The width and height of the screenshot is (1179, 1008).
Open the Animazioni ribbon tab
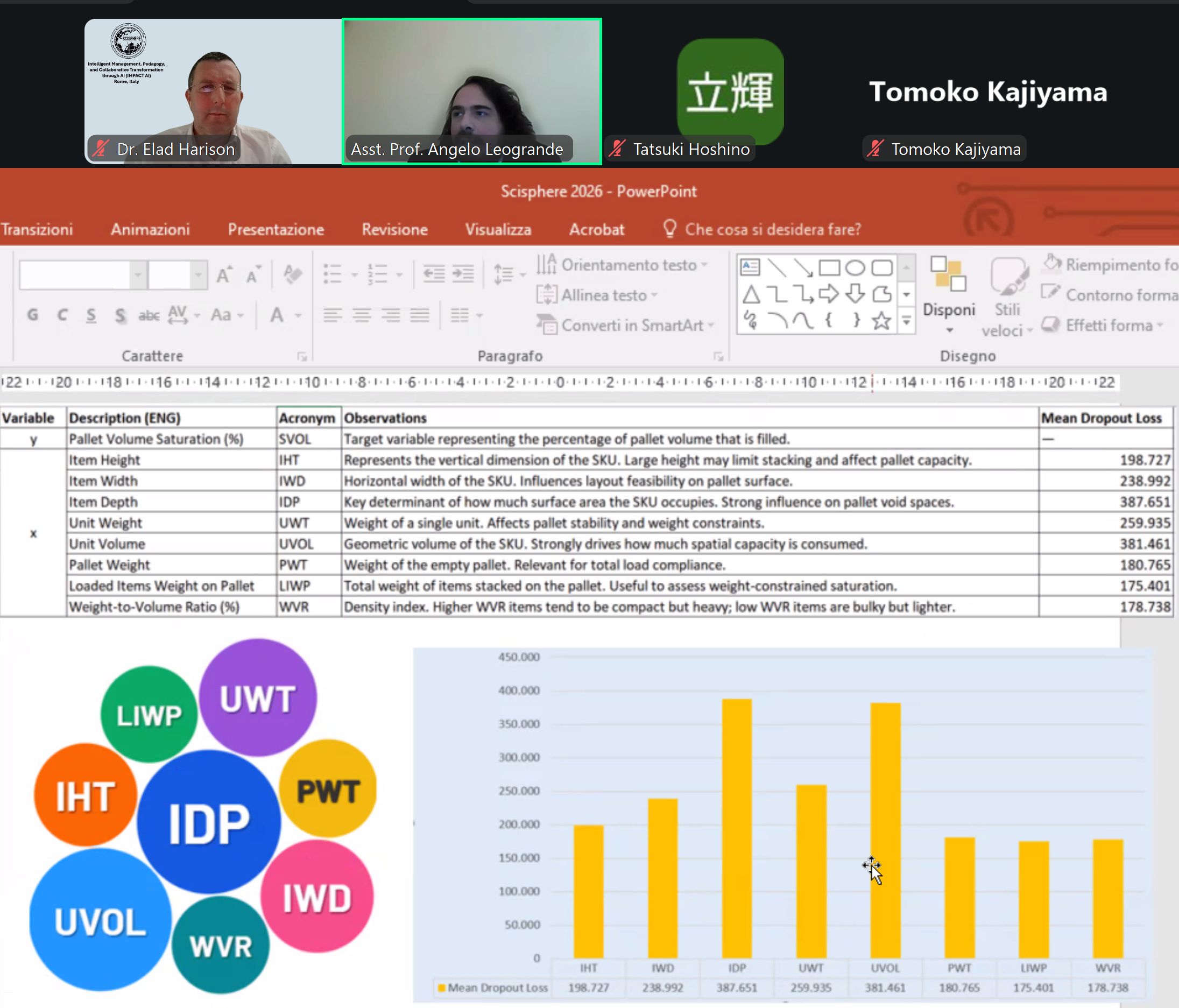coord(150,229)
